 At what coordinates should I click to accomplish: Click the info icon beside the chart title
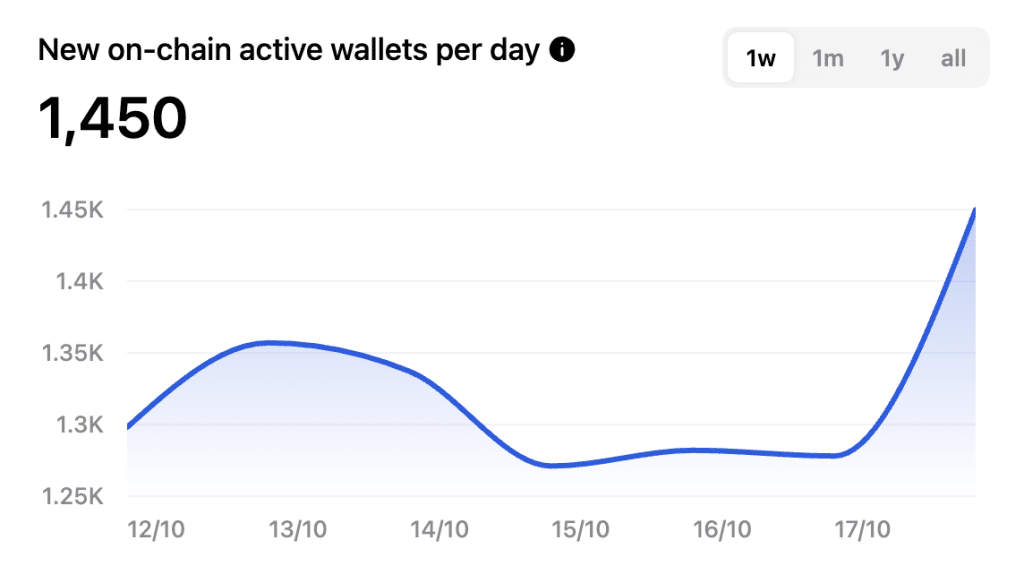[x=562, y=50]
